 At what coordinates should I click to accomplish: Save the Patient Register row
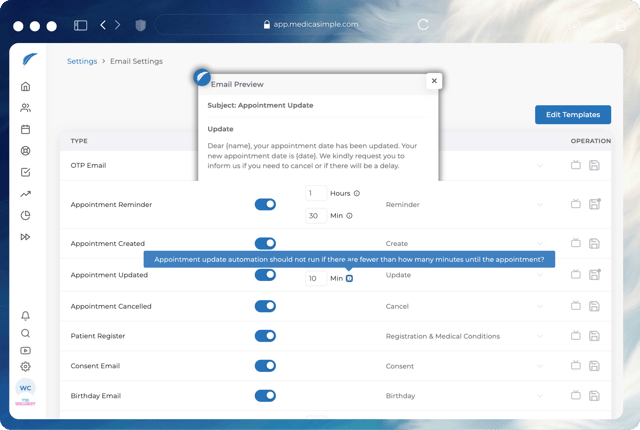[594, 336]
